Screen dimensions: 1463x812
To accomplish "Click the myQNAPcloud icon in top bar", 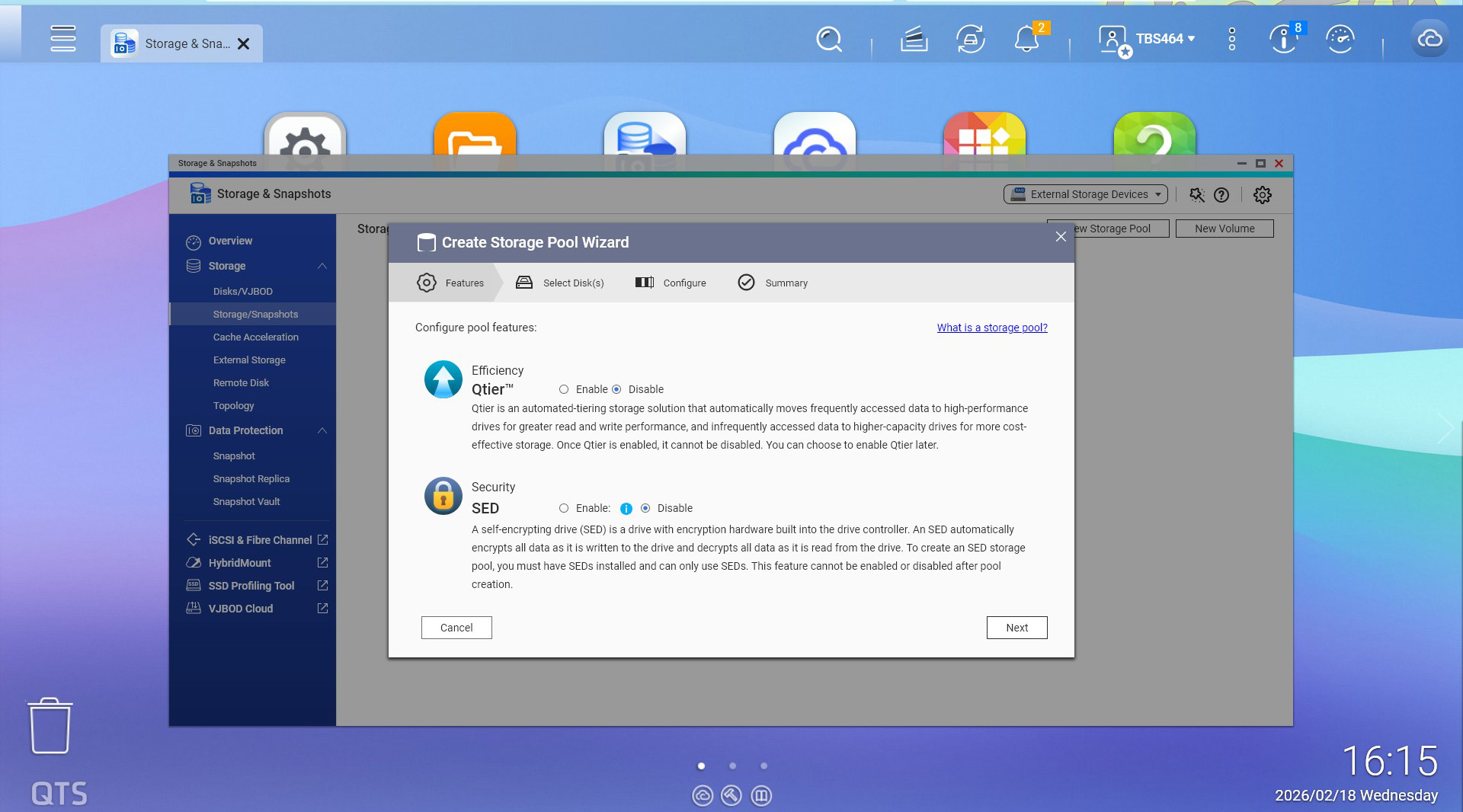I will pyautogui.click(x=1429, y=40).
